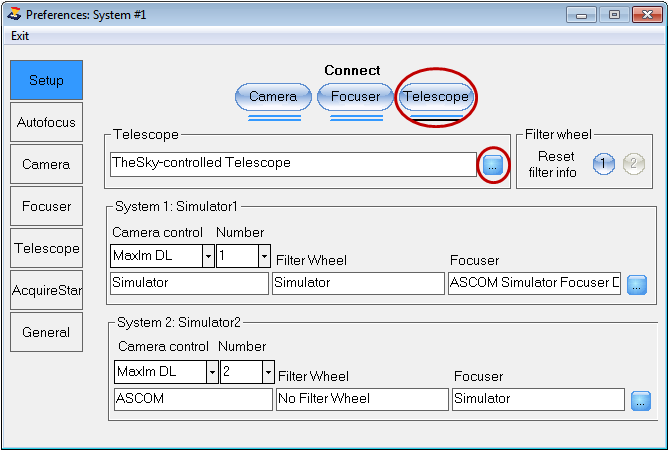Reset filter info for wheel 1

(x=604, y=164)
